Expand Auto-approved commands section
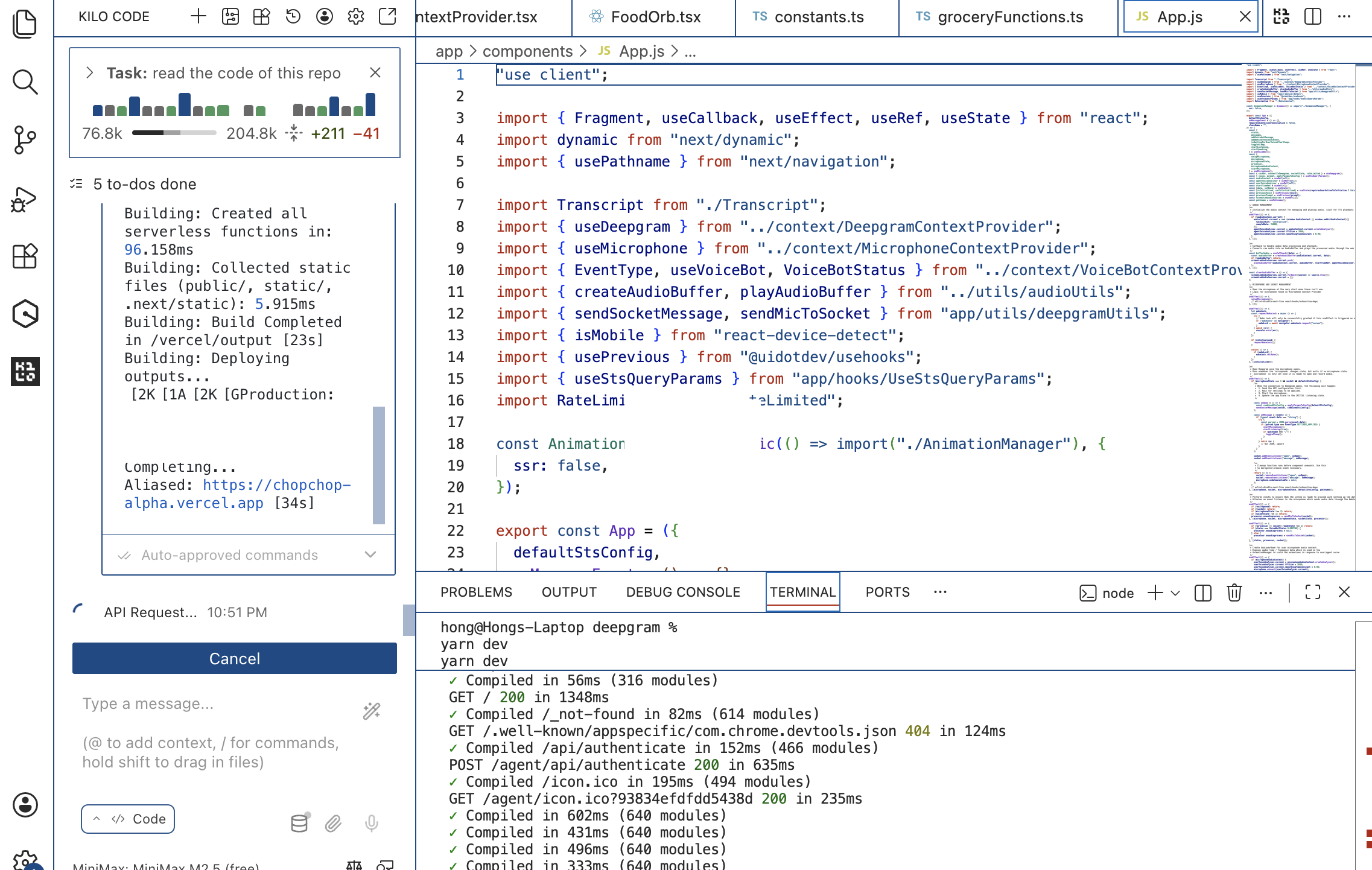The height and width of the screenshot is (870, 1372). pyautogui.click(x=370, y=554)
